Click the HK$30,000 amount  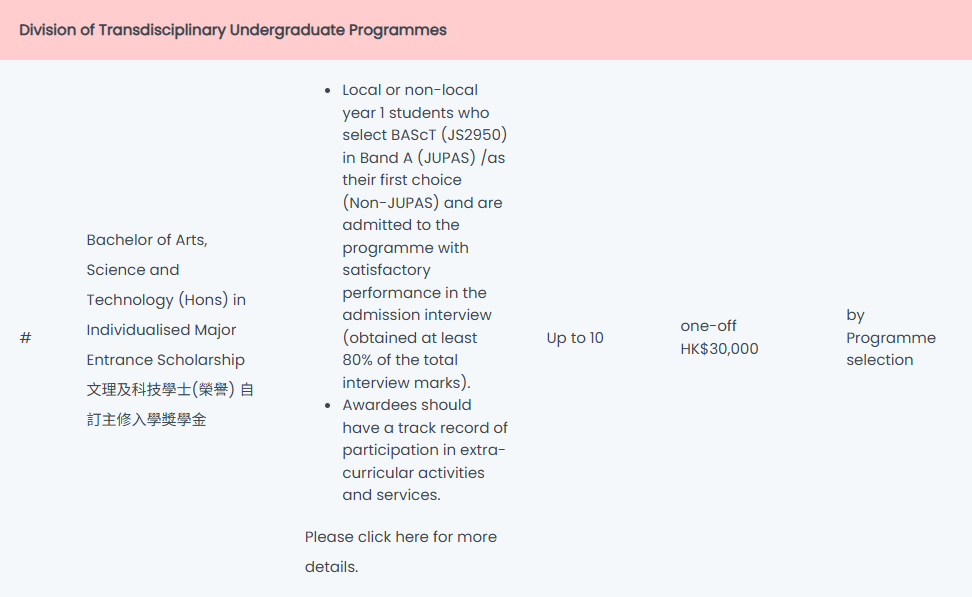pyautogui.click(x=719, y=349)
